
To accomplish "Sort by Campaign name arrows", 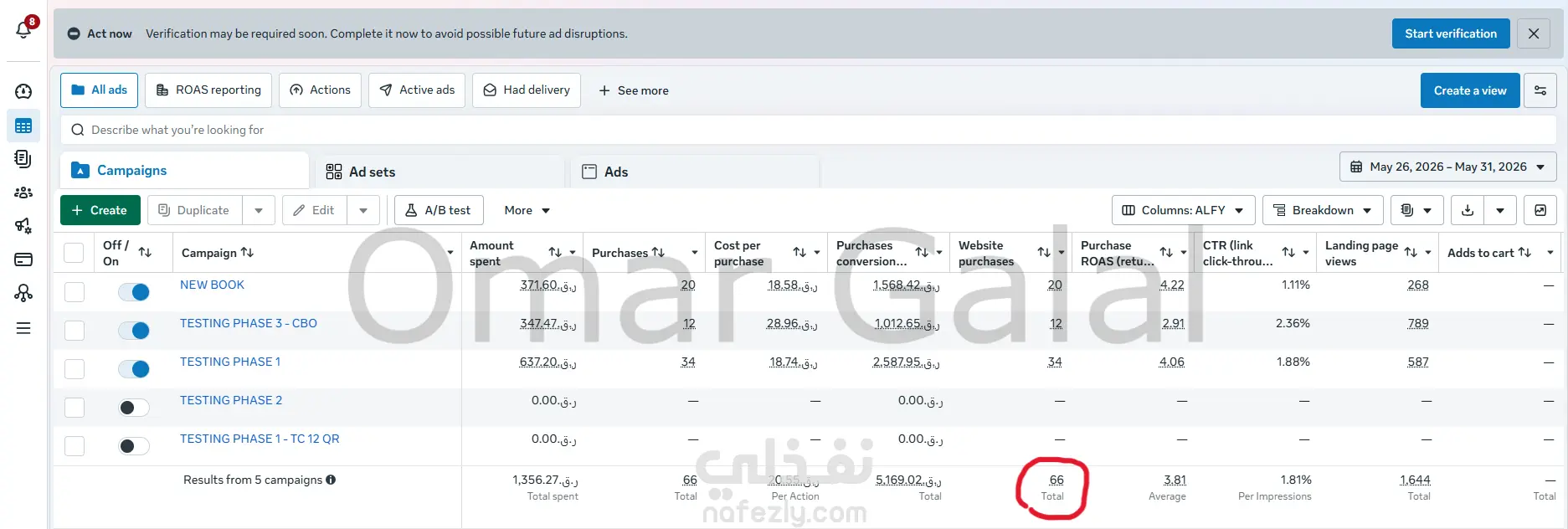I will 247,253.
